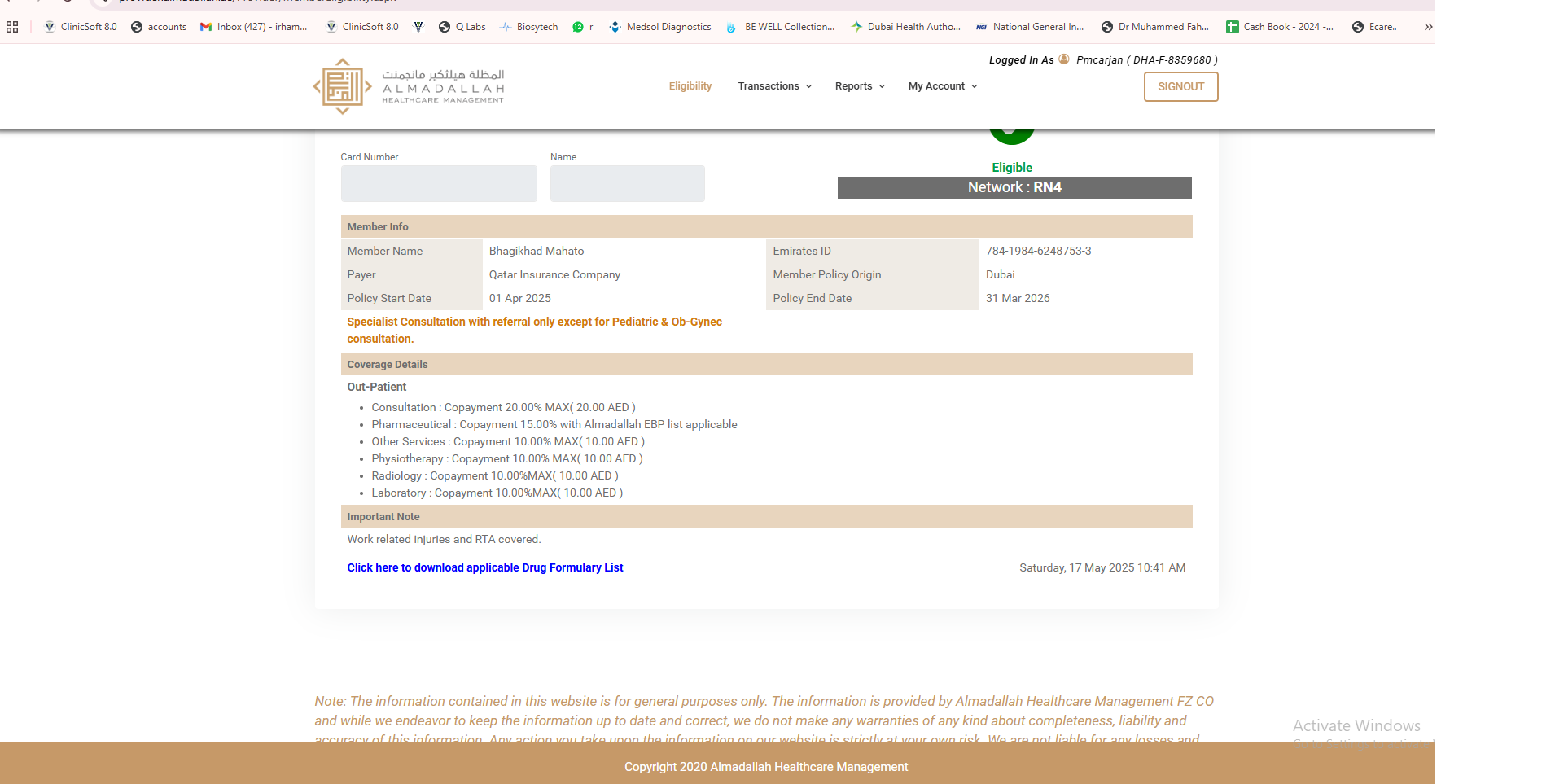Open the Medsol Diagnostics bookmark

[660, 27]
